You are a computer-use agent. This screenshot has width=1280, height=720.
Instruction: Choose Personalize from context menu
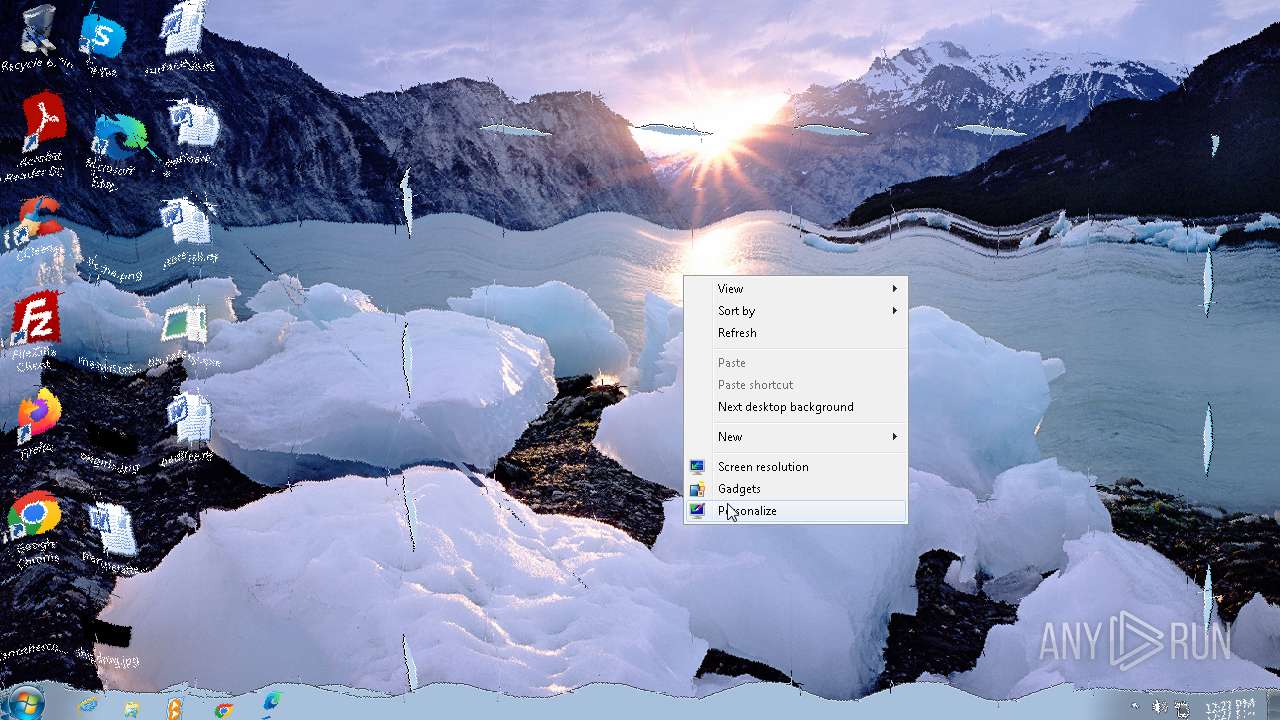pyautogui.click(x=796, y=510)
